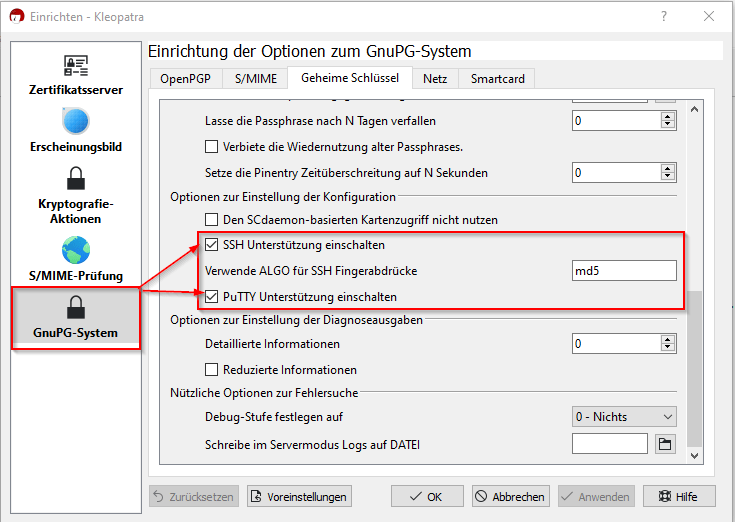Screen dimensions: 735x522
Task: Click the folder browse icon for log file
Action: coord(665,444)
